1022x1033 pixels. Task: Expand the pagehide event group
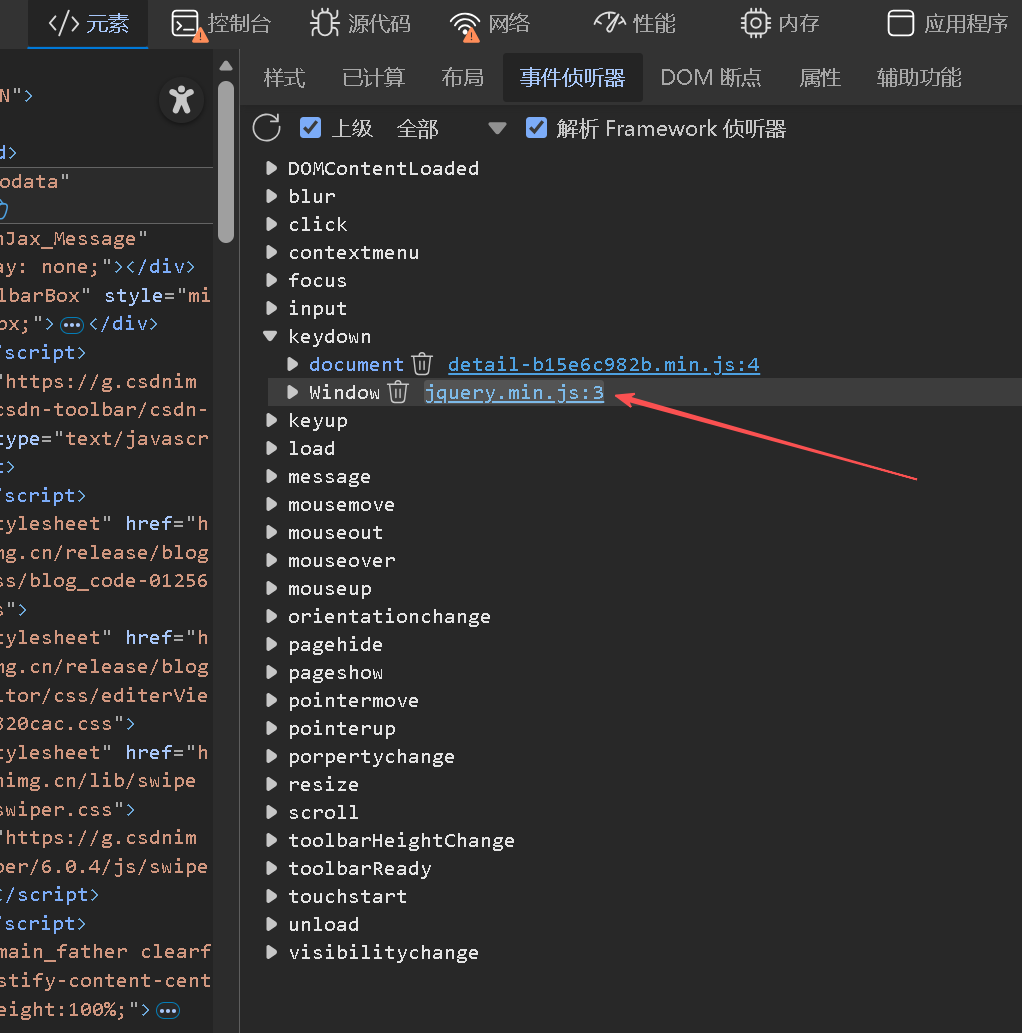tap(271, 644)
